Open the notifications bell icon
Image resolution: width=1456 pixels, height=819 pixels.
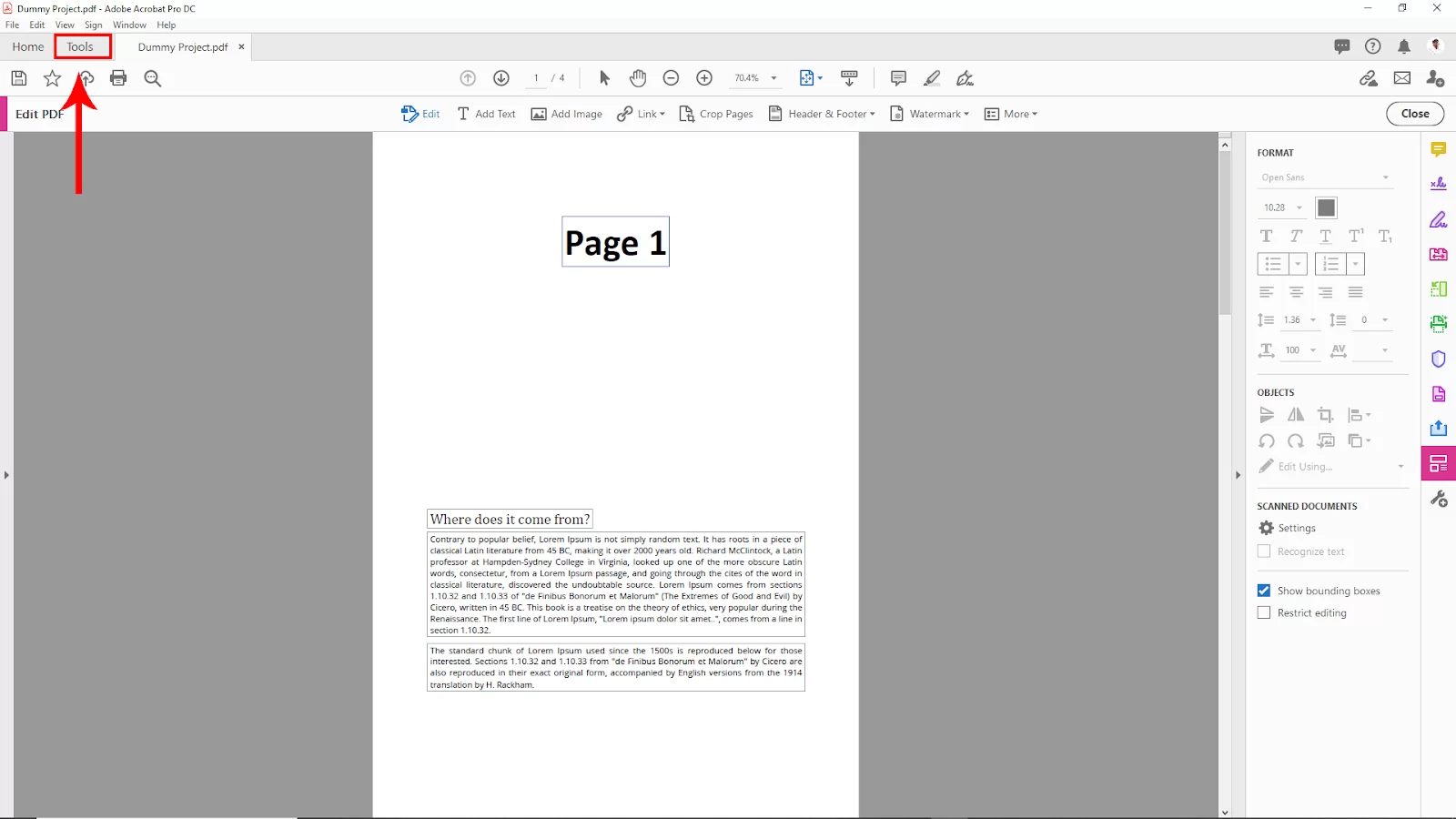click(x=1404, y=46)
